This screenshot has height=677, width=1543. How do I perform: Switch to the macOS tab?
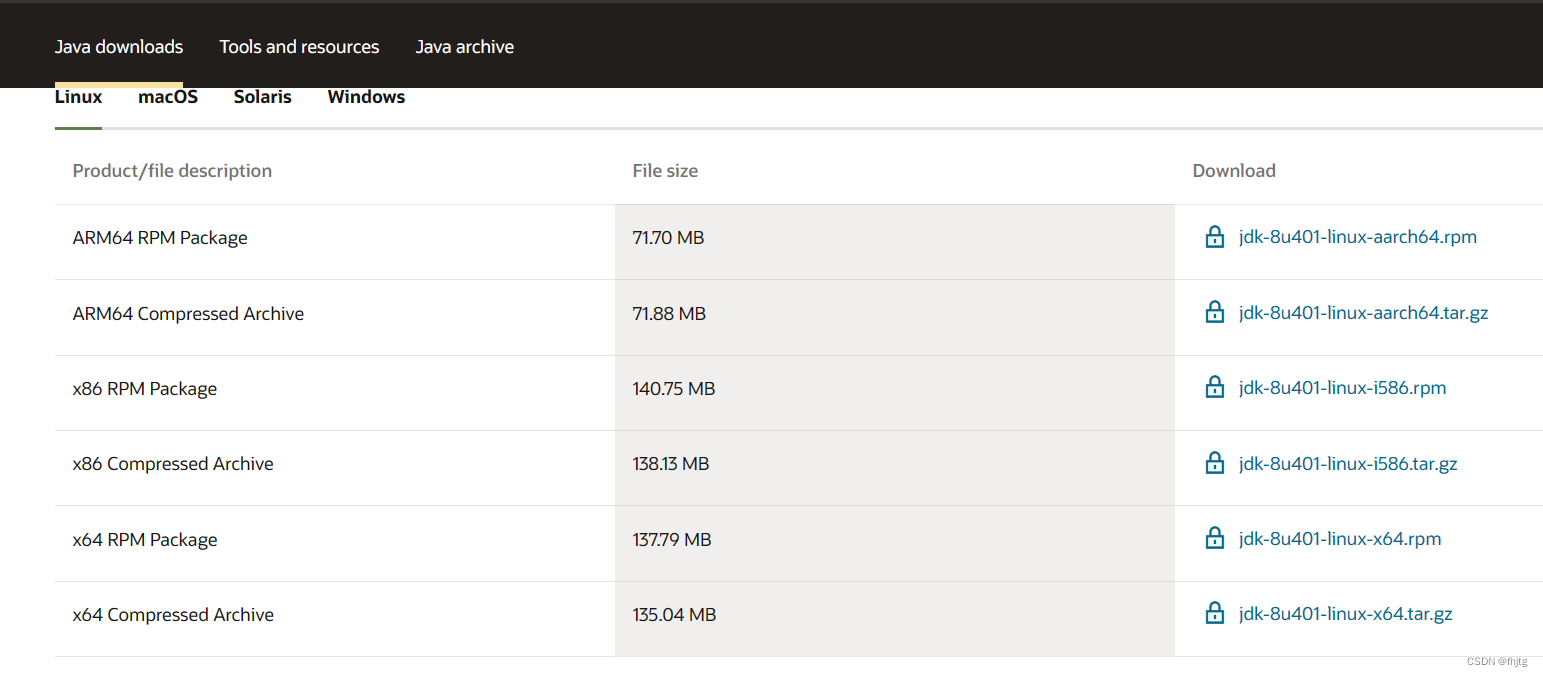click(x=168, y=97)
